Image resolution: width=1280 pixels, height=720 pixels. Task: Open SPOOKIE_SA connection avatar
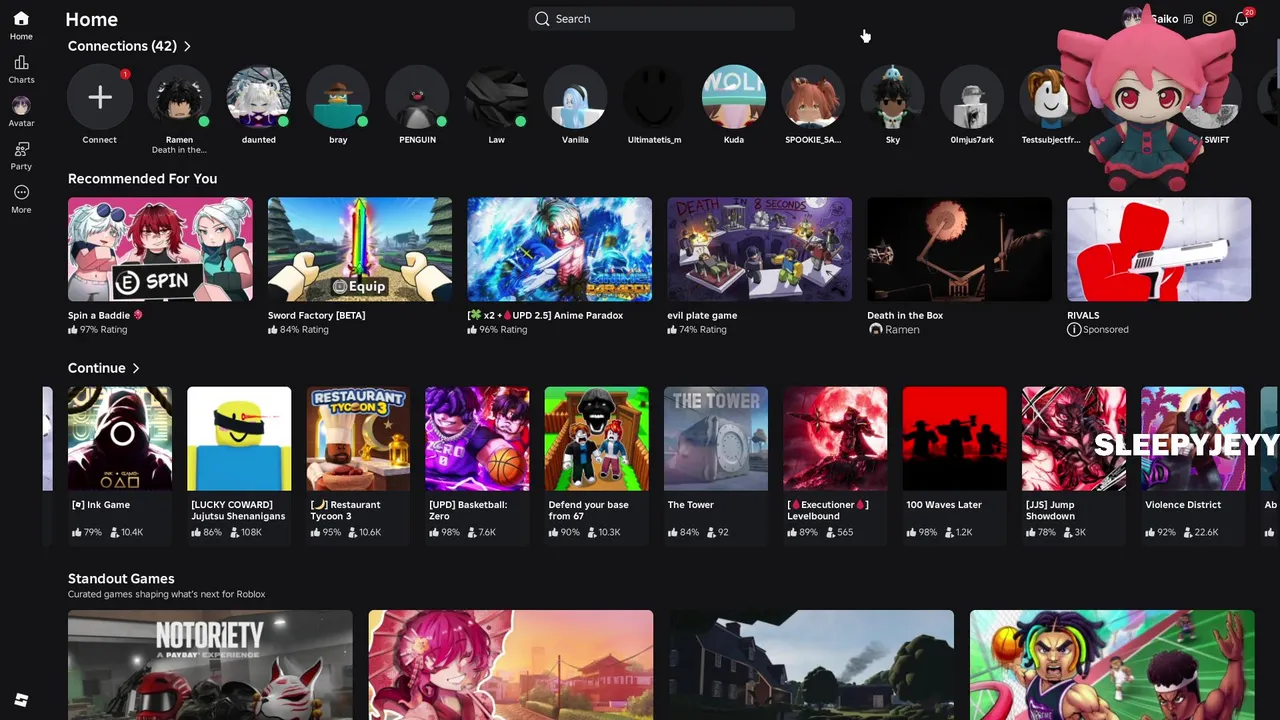coord(813,97)
